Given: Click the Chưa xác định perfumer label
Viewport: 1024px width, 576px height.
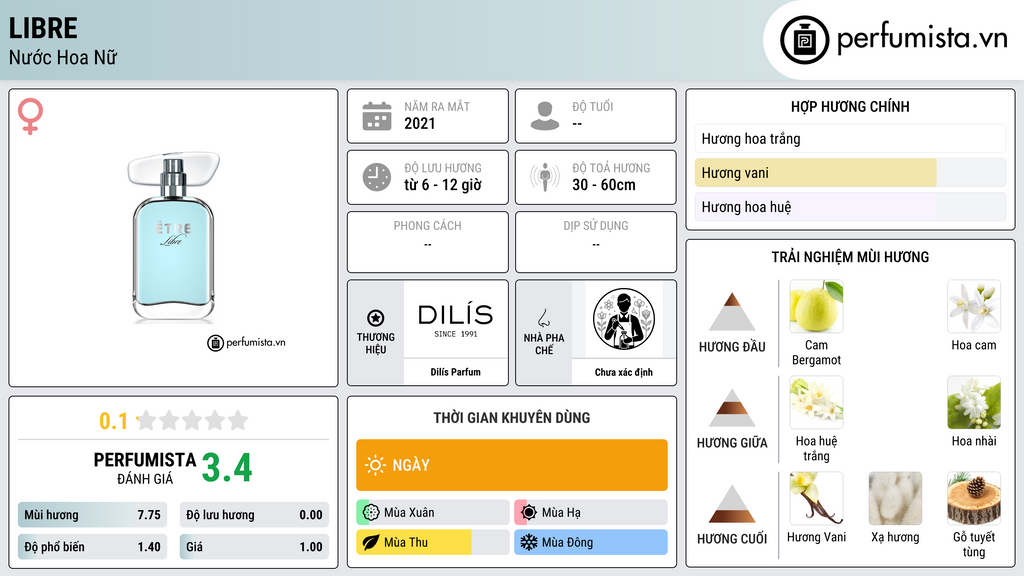Looking at the screenshot, I should click(624, 372).
